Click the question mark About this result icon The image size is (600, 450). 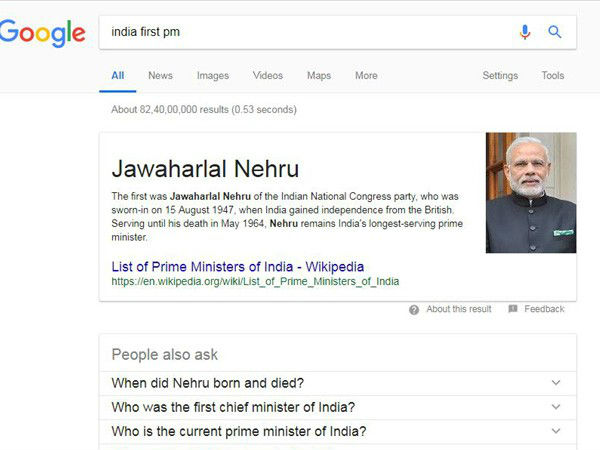point(414,310)
